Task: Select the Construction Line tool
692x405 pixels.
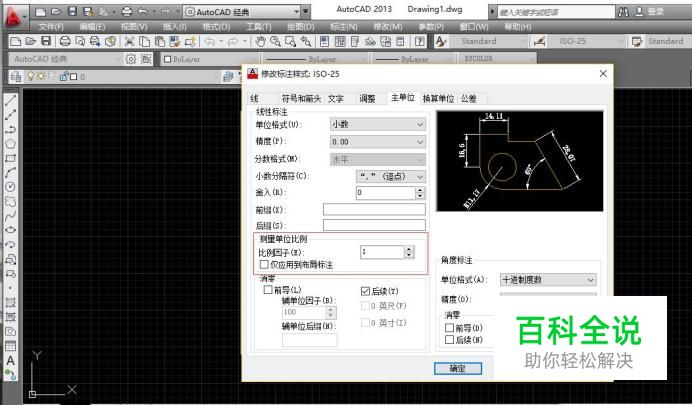Action: [10, 115]
